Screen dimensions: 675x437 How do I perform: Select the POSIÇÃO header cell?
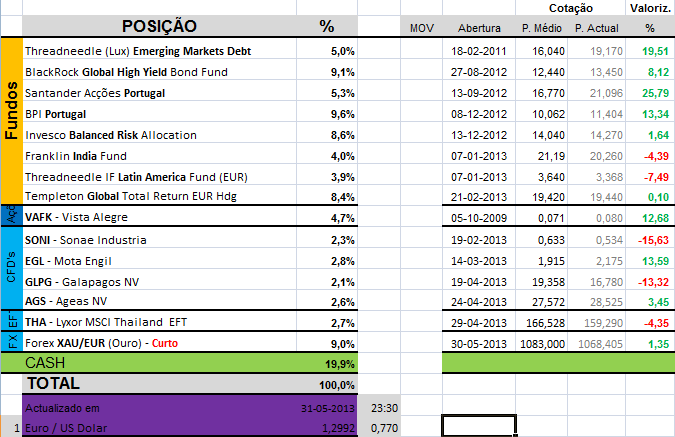pyautogui.click(x=159, y=26)
